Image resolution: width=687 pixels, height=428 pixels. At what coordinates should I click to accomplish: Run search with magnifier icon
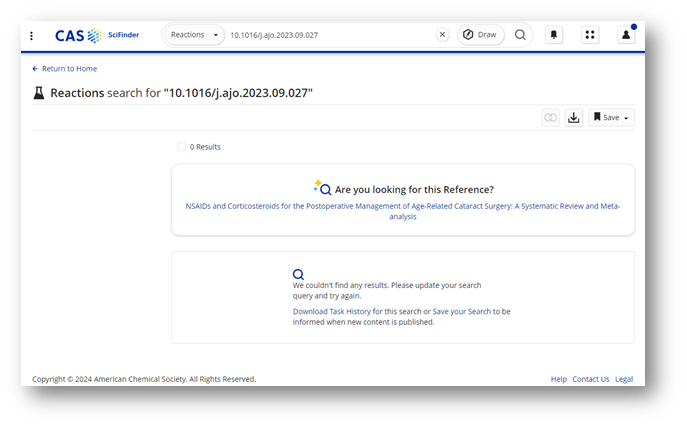(520, 35)
